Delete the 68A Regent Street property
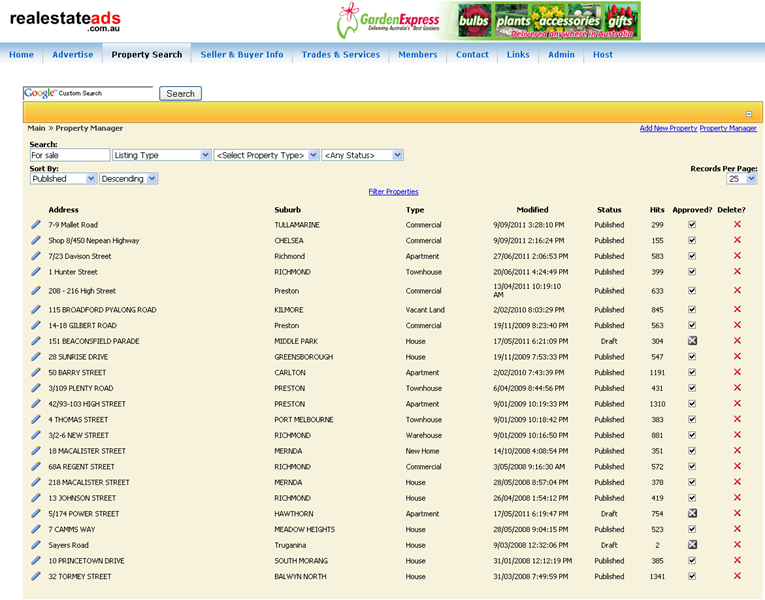This screenshot has width=765, height=600. pos(737,466)
